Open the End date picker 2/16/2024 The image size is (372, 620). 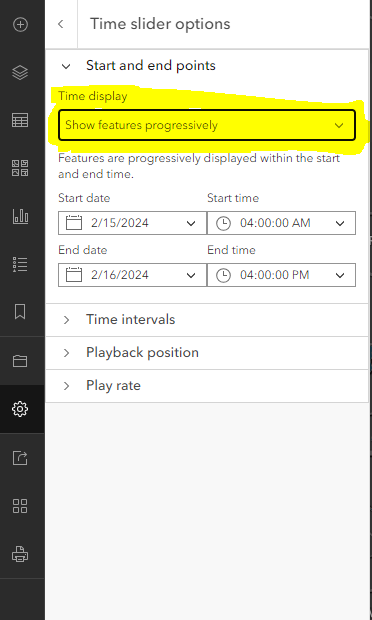click(132, 275)
